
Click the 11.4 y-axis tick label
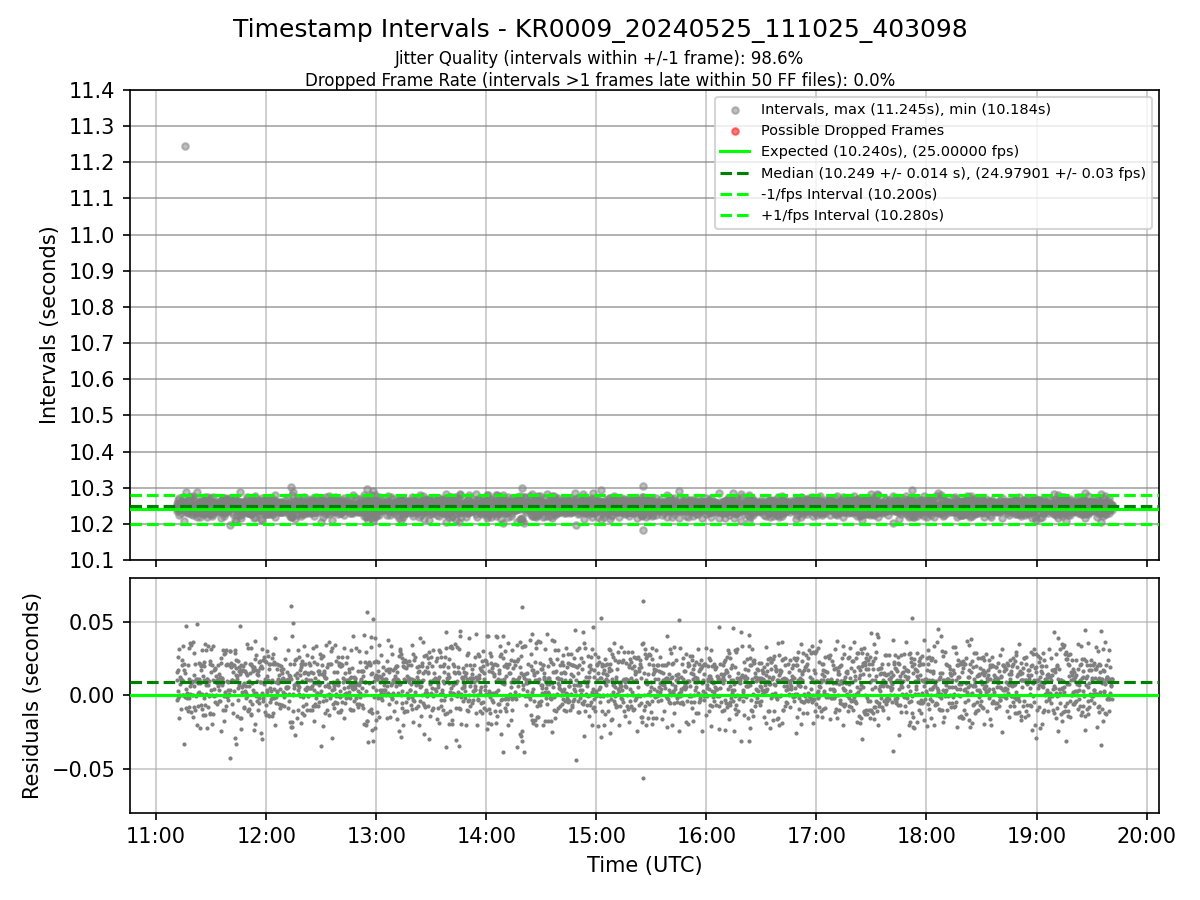91,91
